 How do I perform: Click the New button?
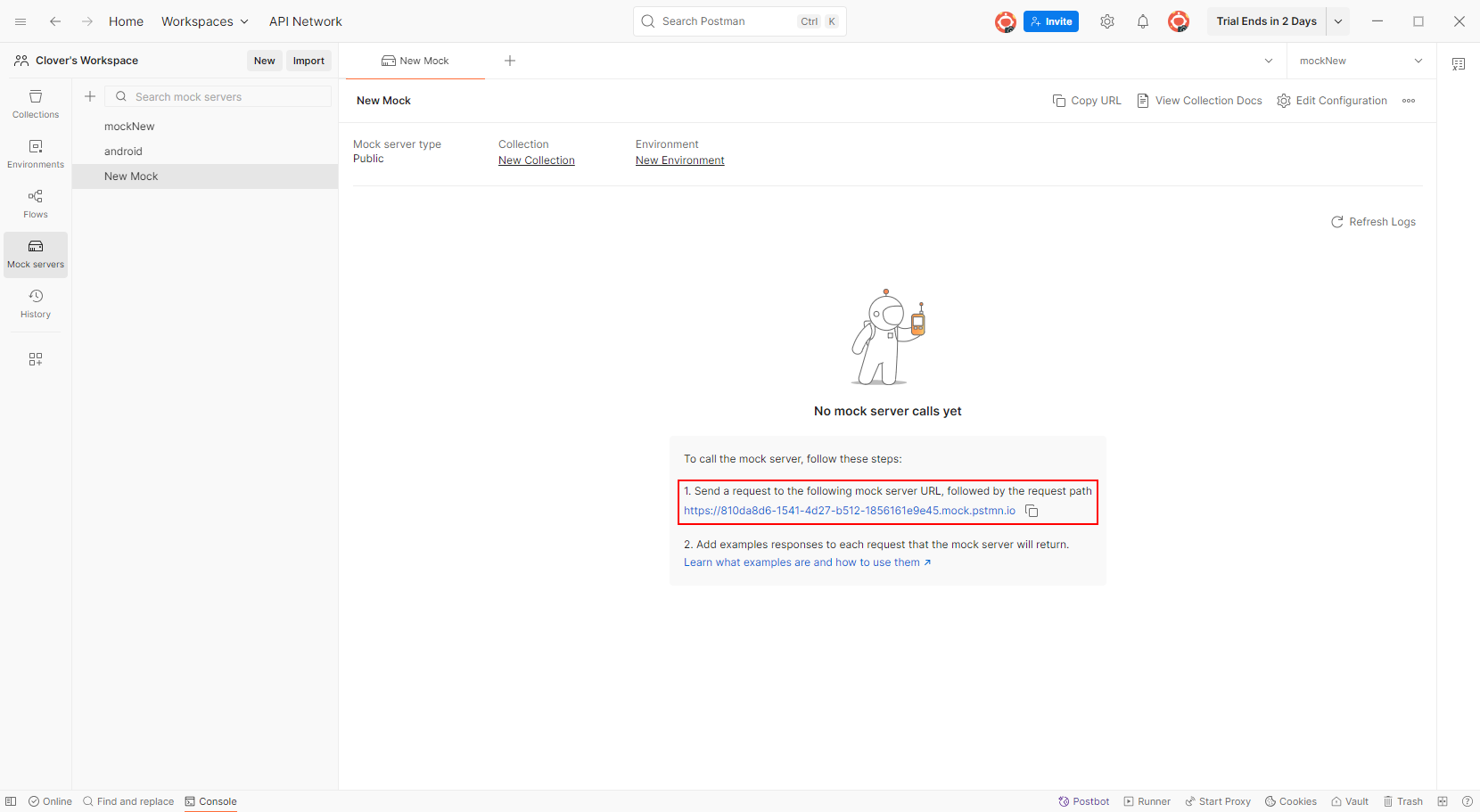tap(265, 61)
